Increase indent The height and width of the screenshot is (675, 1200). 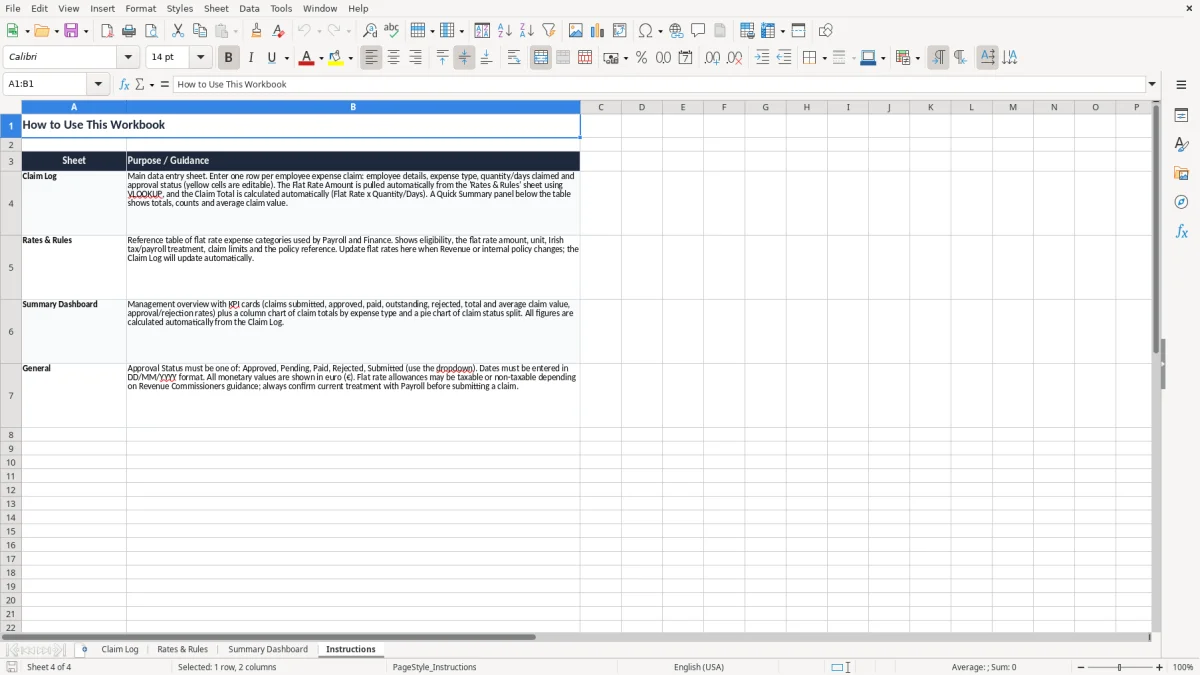(x=762, y=58)
